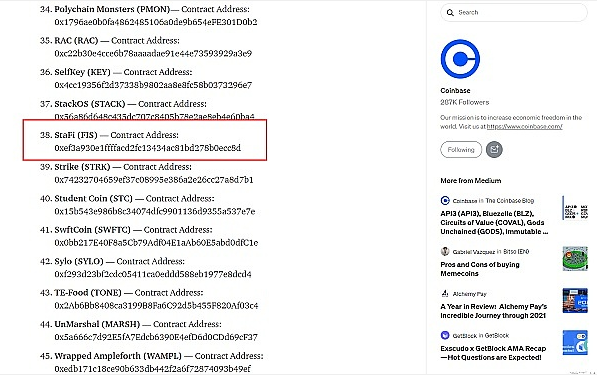Viewport: 597px width, 379px height.
Task: Click the More from Medium heading
Action: 471,181
